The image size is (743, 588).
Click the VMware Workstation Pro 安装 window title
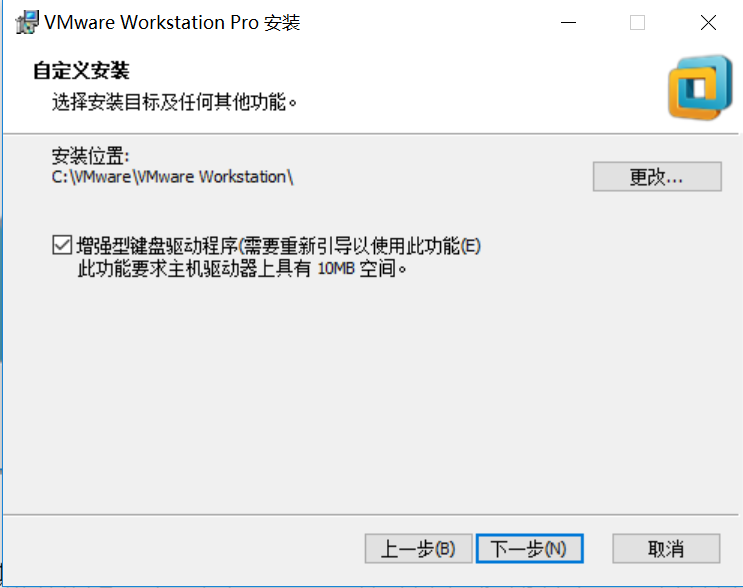point(172,22)
